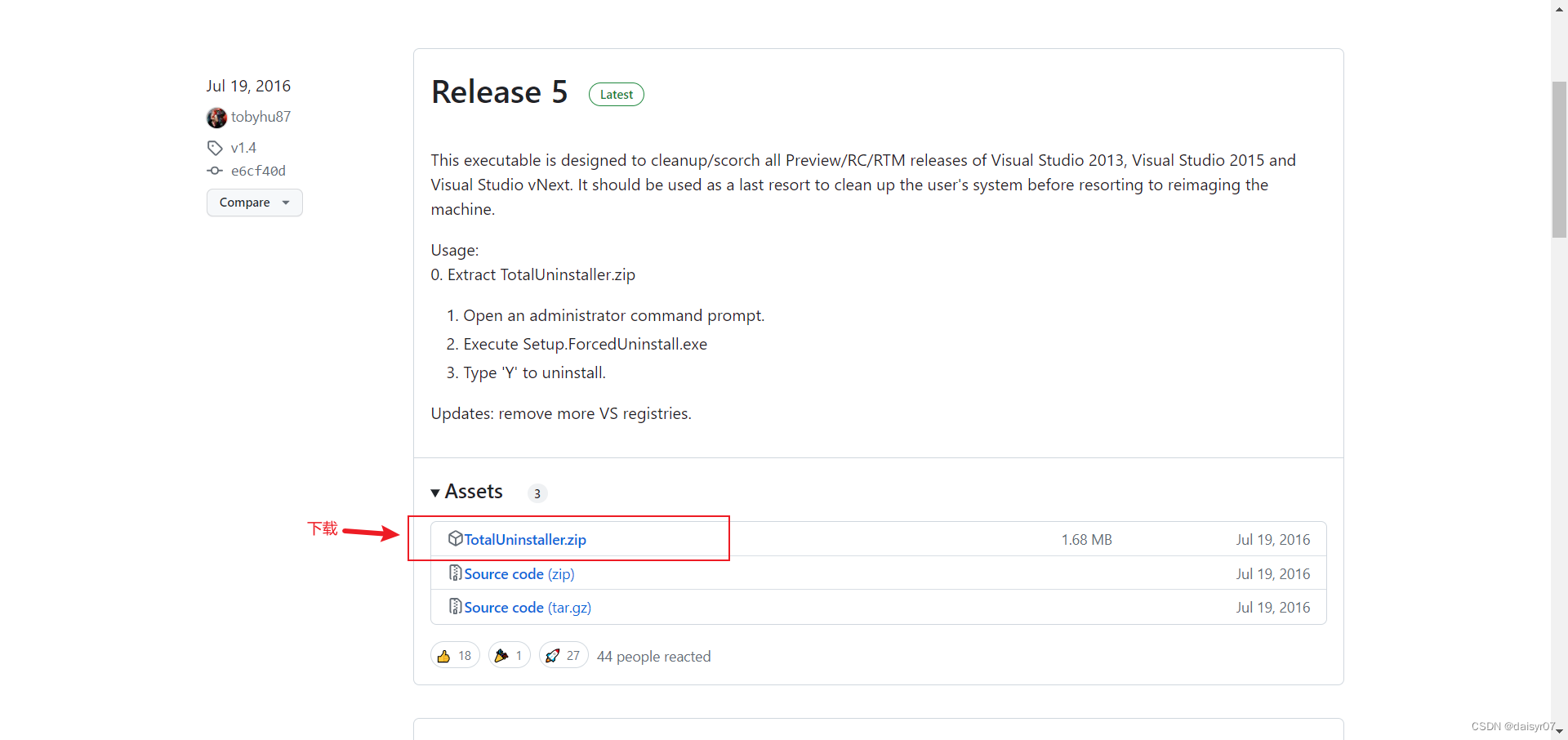Image resolution: width=1568 pixels, height=740 pixels.
Task: Open tobyhu87's profile link
Action: click(261, 117)
